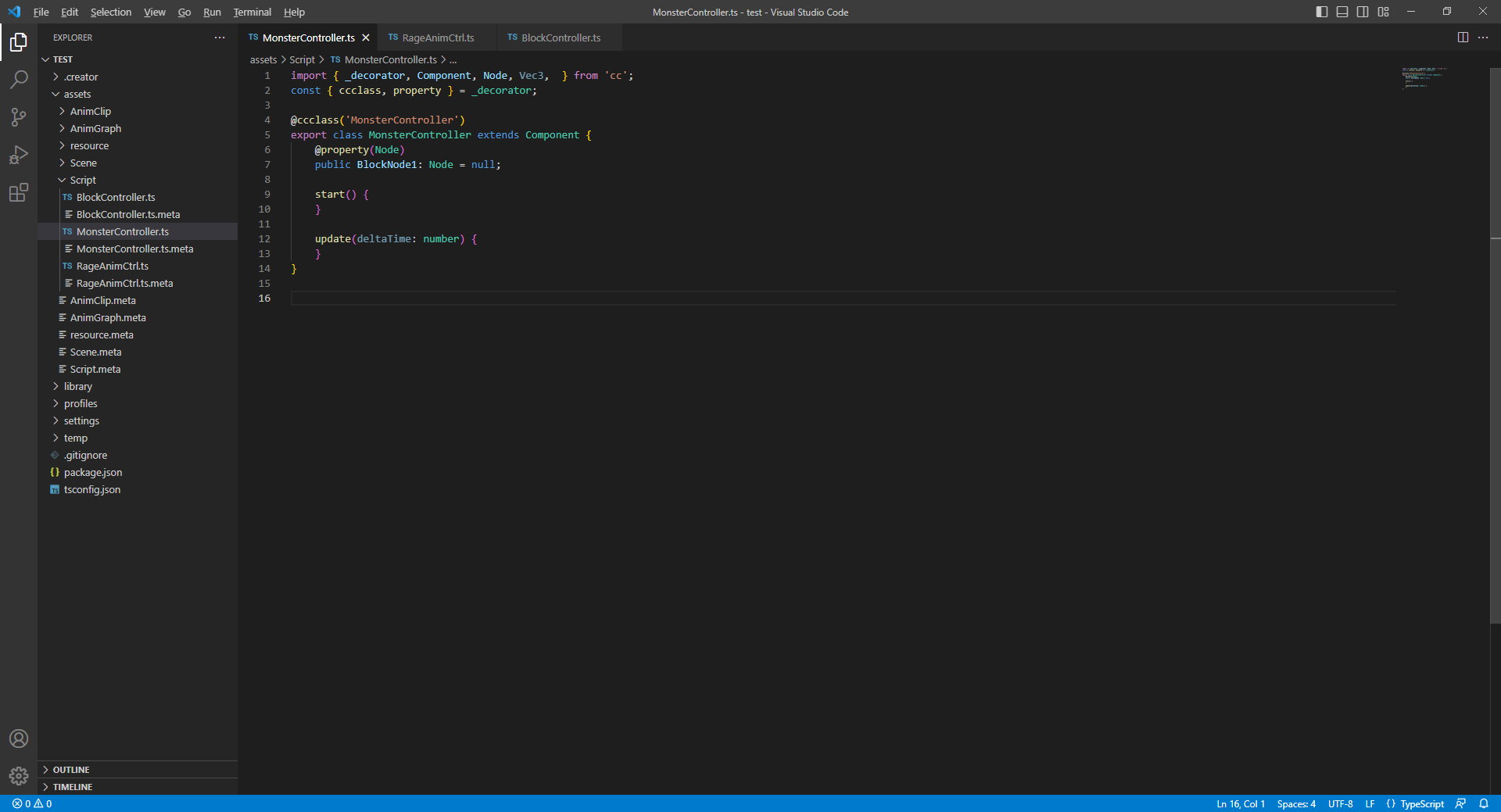Open the Accounts menu icon
1501x812 pixels.
19,739
